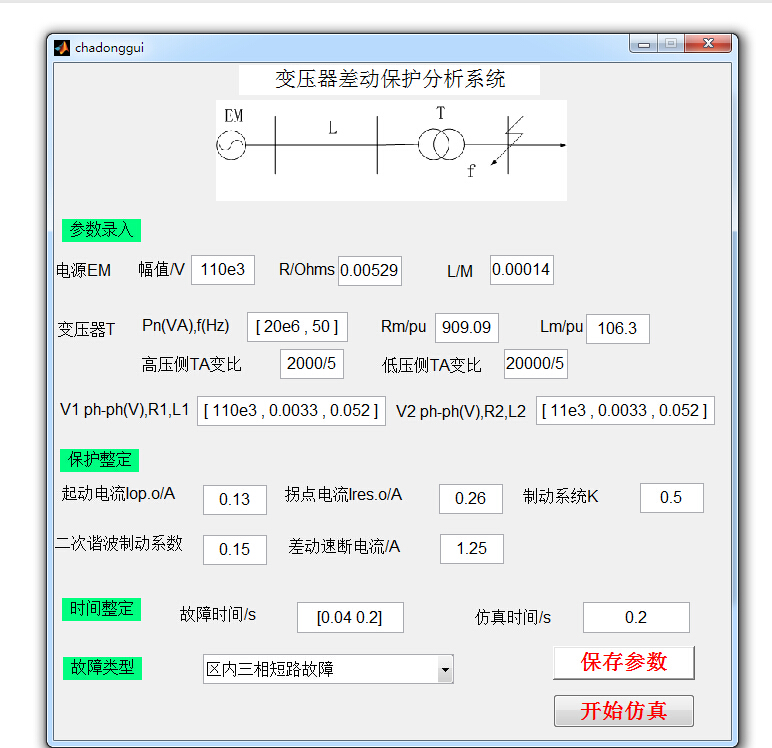Screen dimensions: 772x748
Task: Click the title 变压器差动保护分析系统
Action: coord(390,80)
